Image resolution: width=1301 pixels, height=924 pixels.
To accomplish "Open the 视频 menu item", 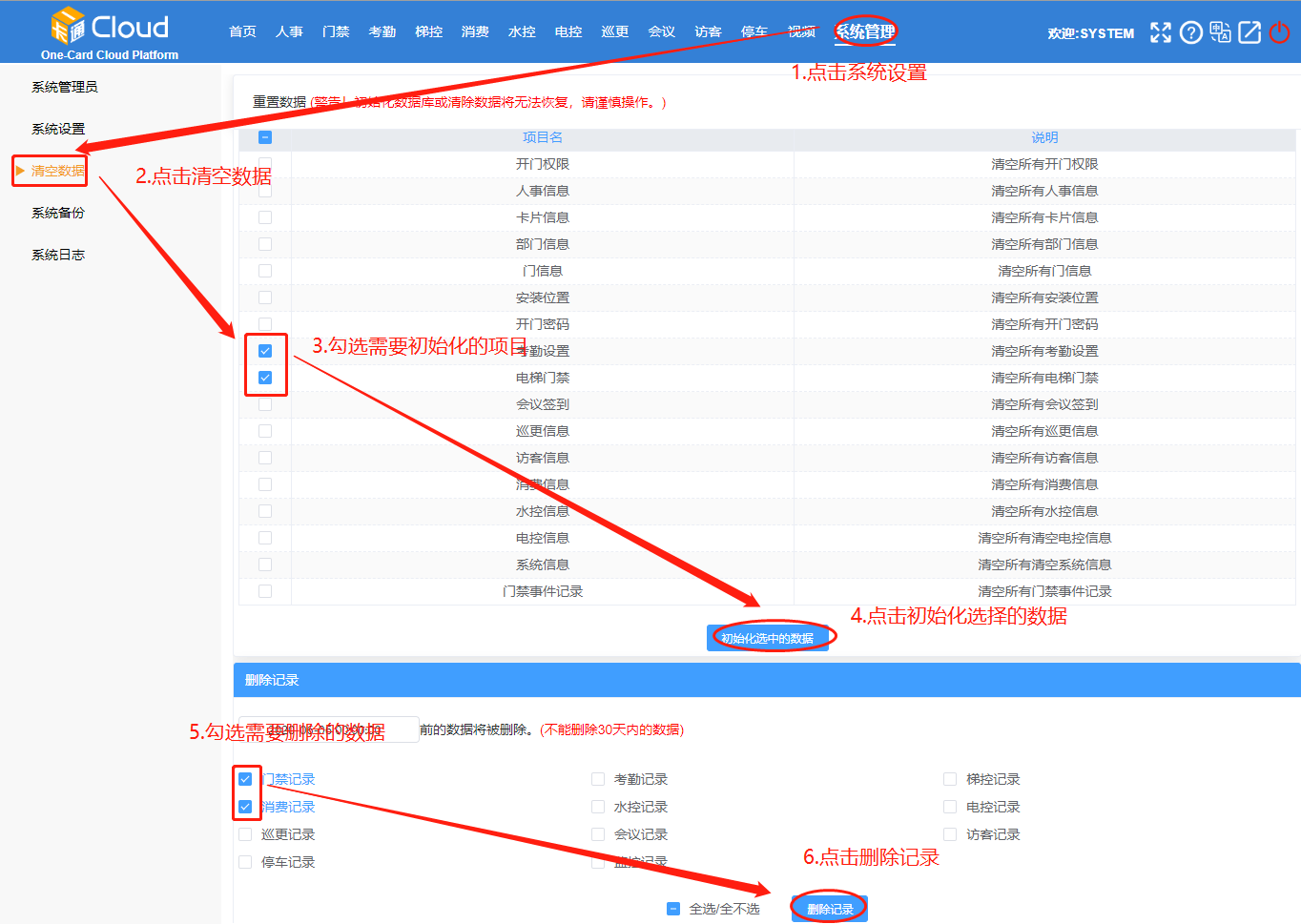I will pyautogui.click(x=801, y=31).
